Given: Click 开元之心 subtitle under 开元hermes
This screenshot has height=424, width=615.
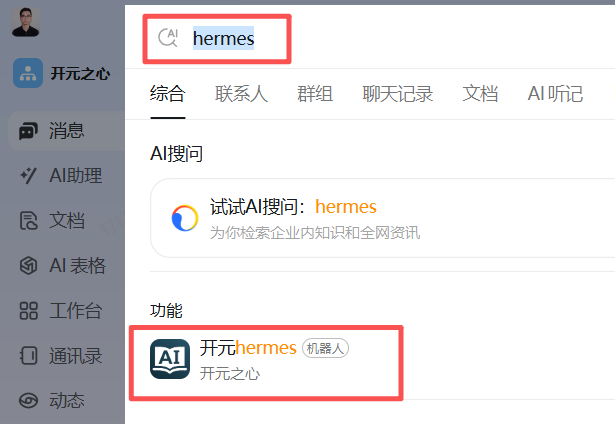Looking at the screenshot, I should click(x=230, y=373).
